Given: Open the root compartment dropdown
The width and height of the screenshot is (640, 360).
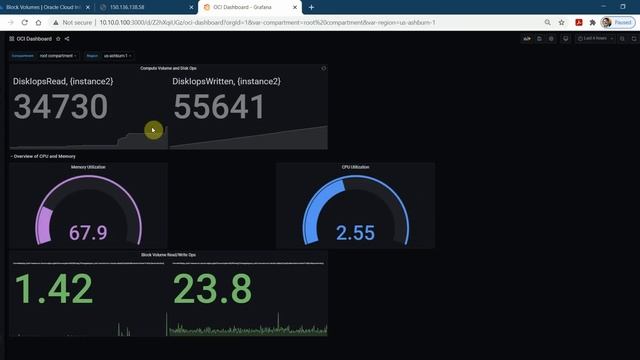Looking at the screenshot, I should click(58, 56).
